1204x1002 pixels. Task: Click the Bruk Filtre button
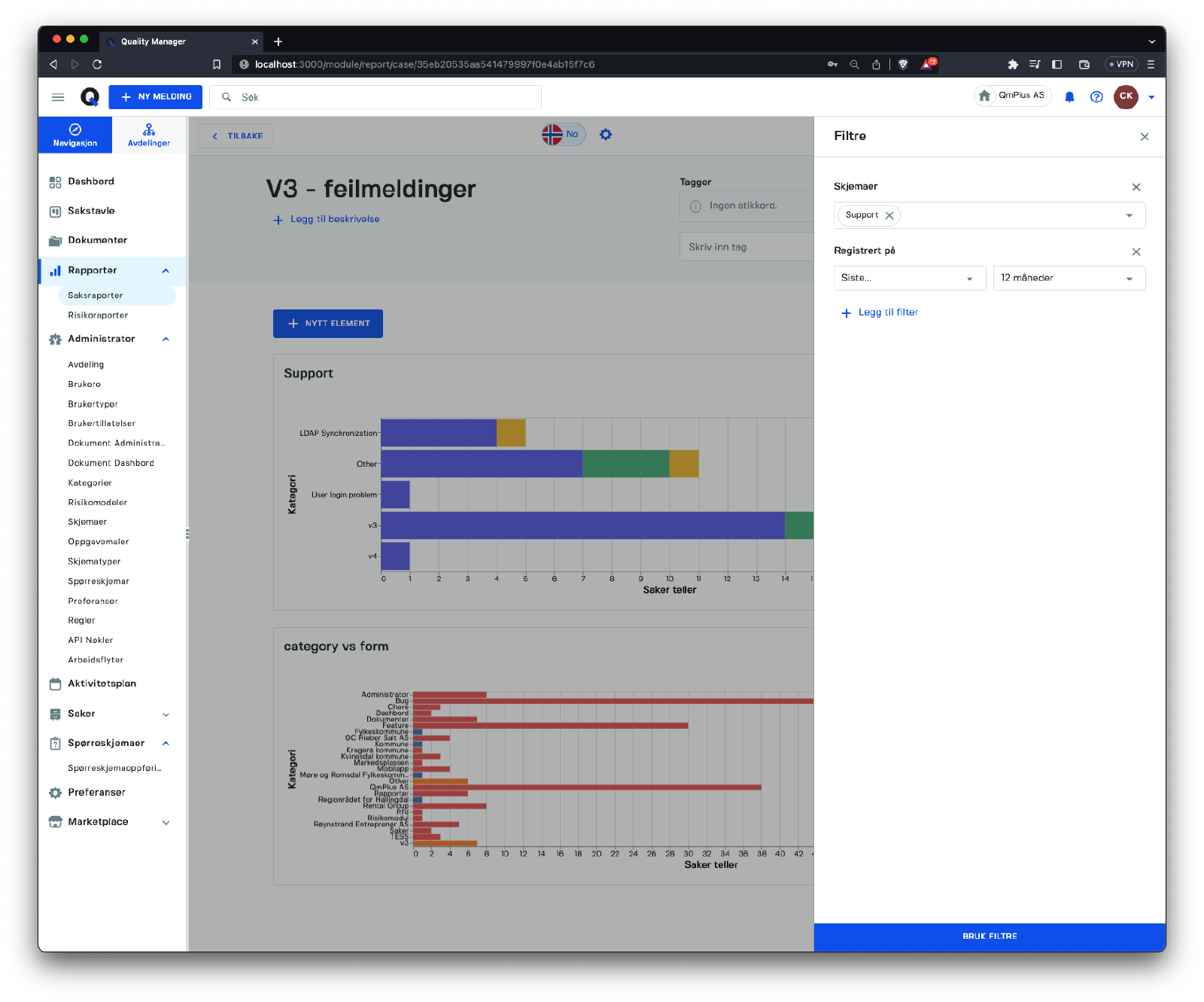tap(990, 937)
